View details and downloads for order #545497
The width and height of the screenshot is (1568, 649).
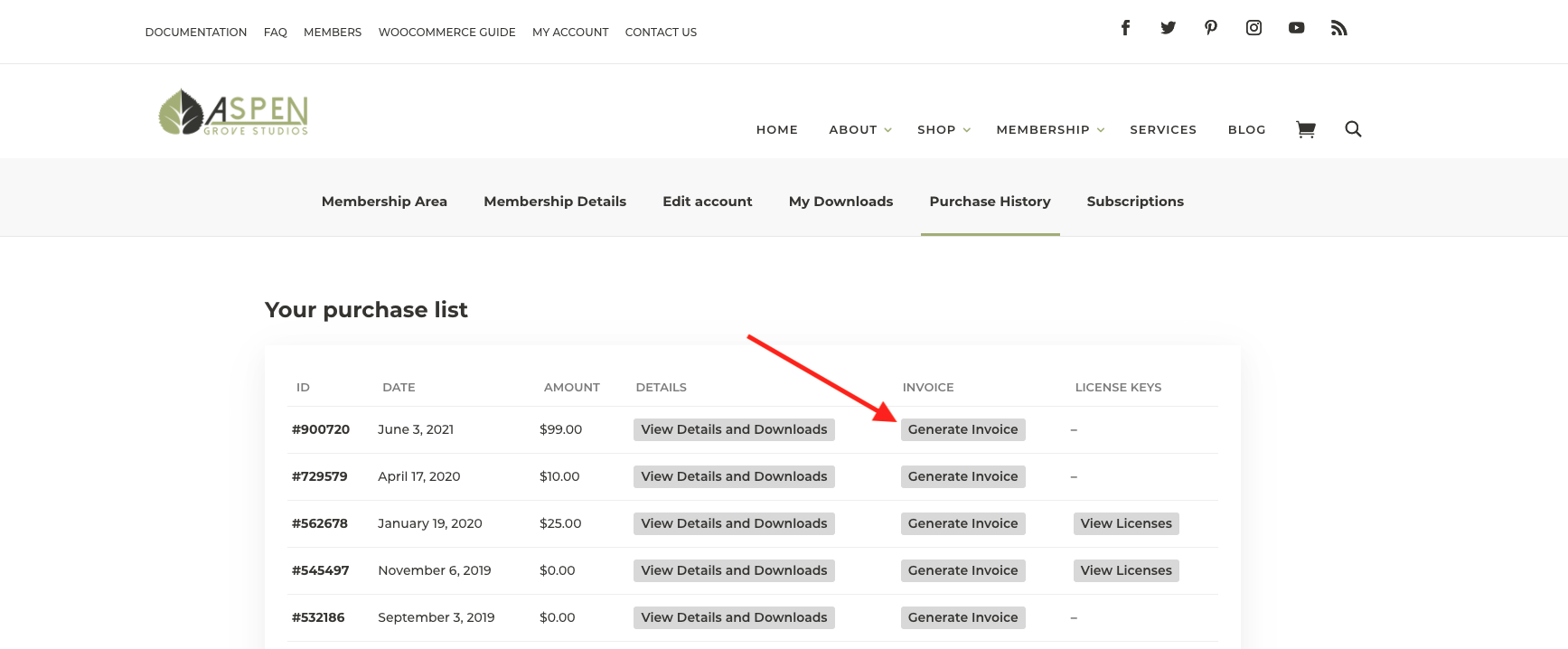pyautogui.click(x=734, y=570)
